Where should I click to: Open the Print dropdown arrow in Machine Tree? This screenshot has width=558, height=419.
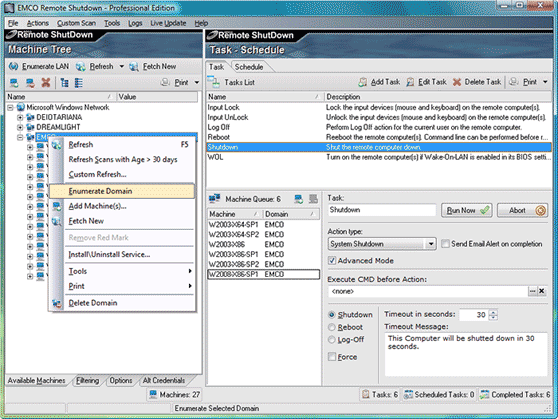[x=197, y=83]
